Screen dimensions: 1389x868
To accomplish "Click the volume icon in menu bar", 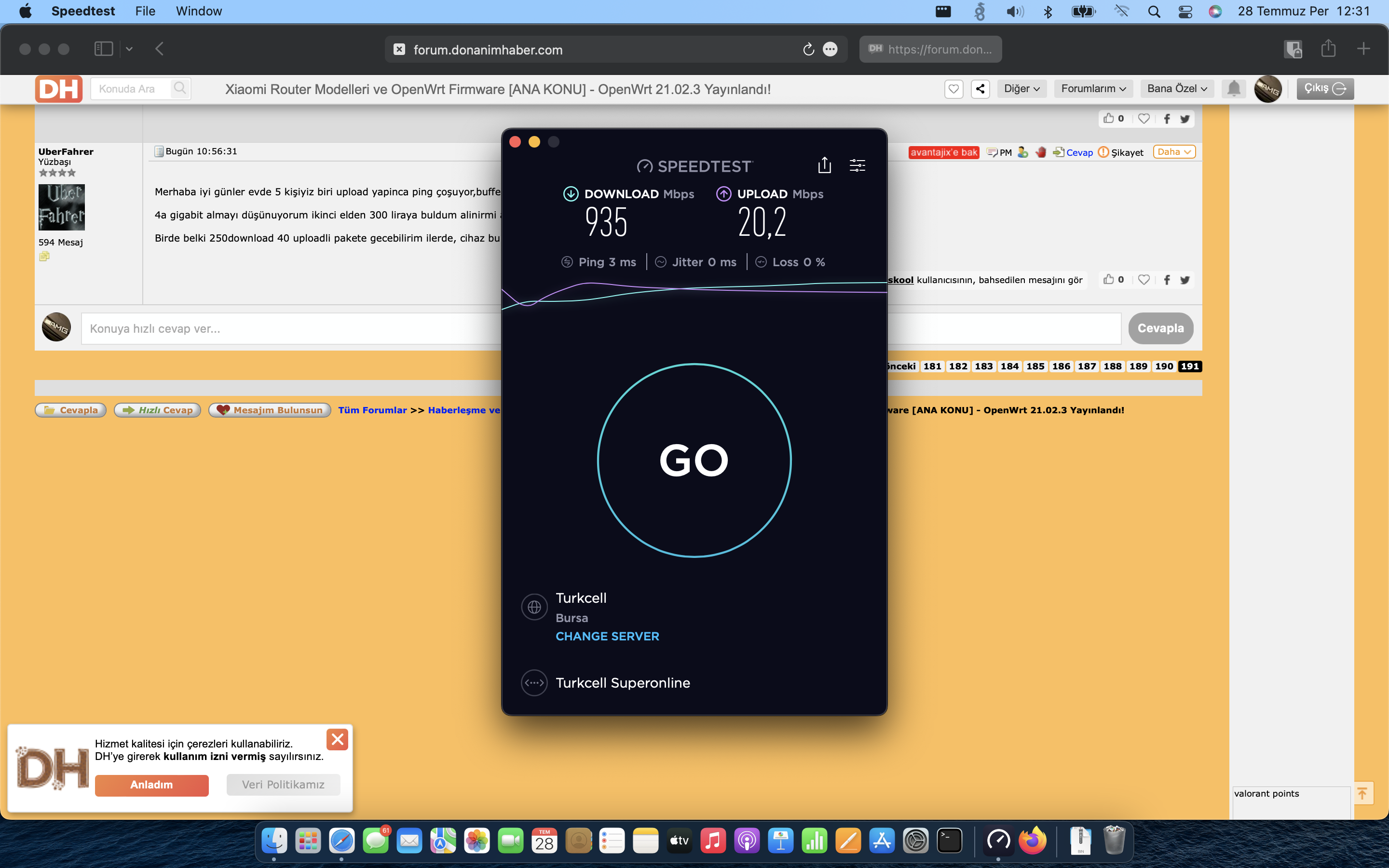I will point(1015,11).
